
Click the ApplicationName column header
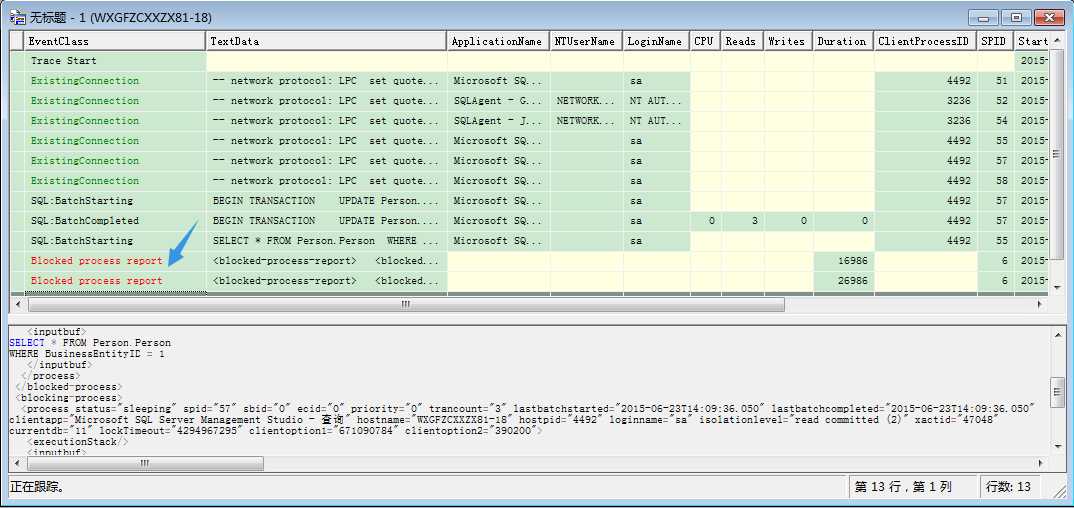498,41
